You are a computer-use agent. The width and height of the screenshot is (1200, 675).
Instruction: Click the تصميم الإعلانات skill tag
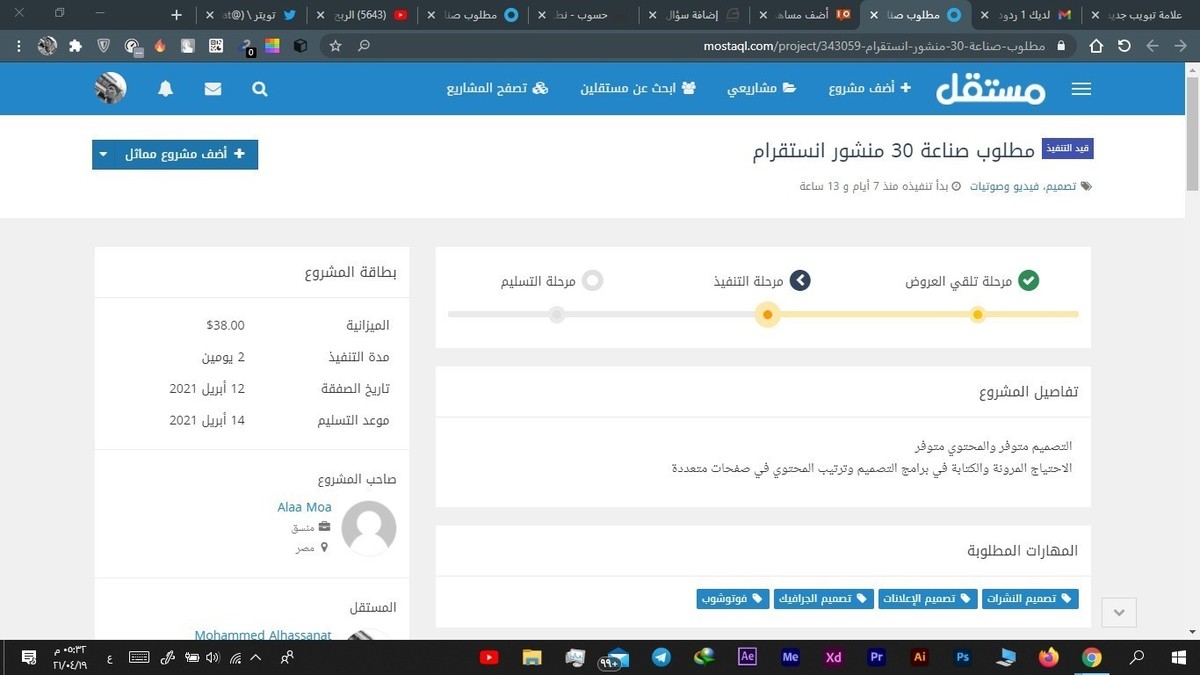(927, 599)
